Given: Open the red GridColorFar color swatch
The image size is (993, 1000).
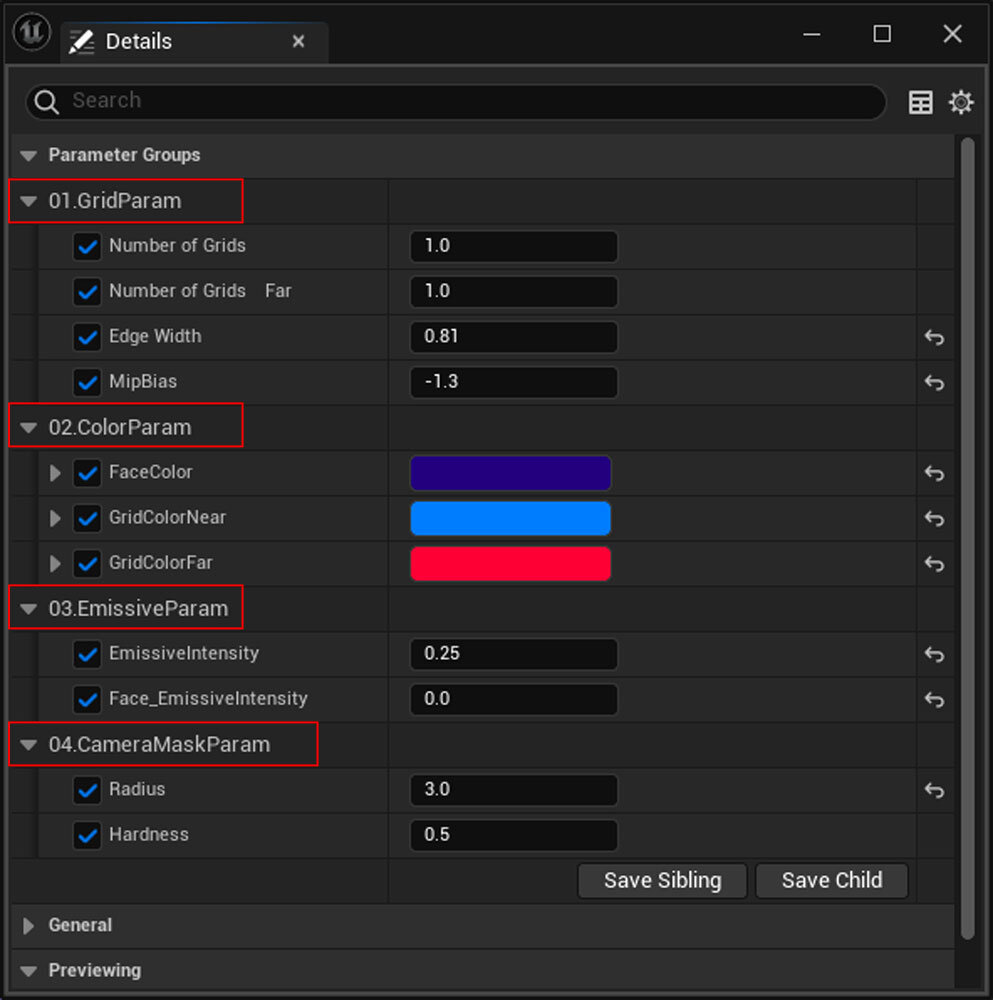Looking at the screenshot, I should click(510, 564).
